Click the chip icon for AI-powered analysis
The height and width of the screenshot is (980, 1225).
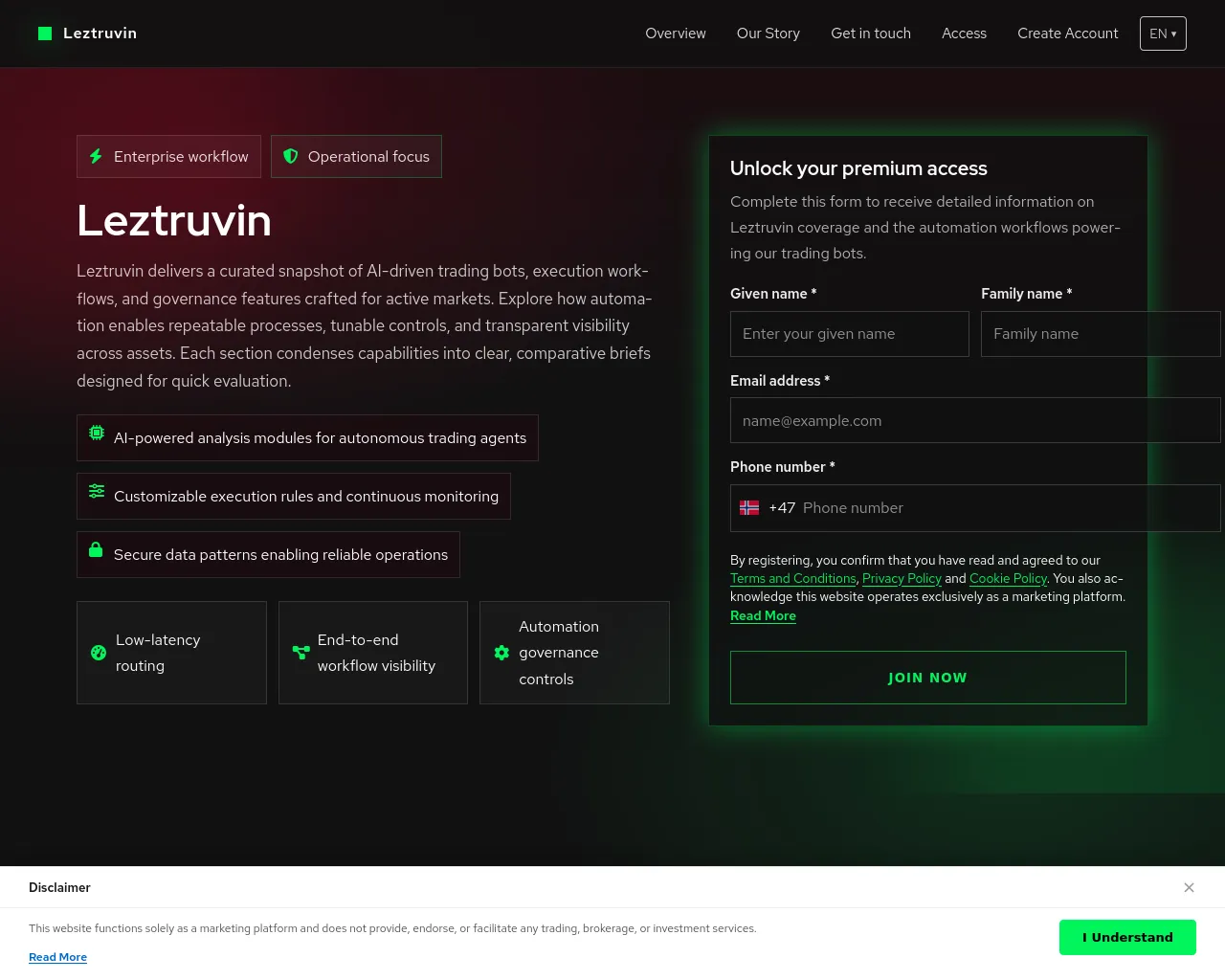(97, 433)
